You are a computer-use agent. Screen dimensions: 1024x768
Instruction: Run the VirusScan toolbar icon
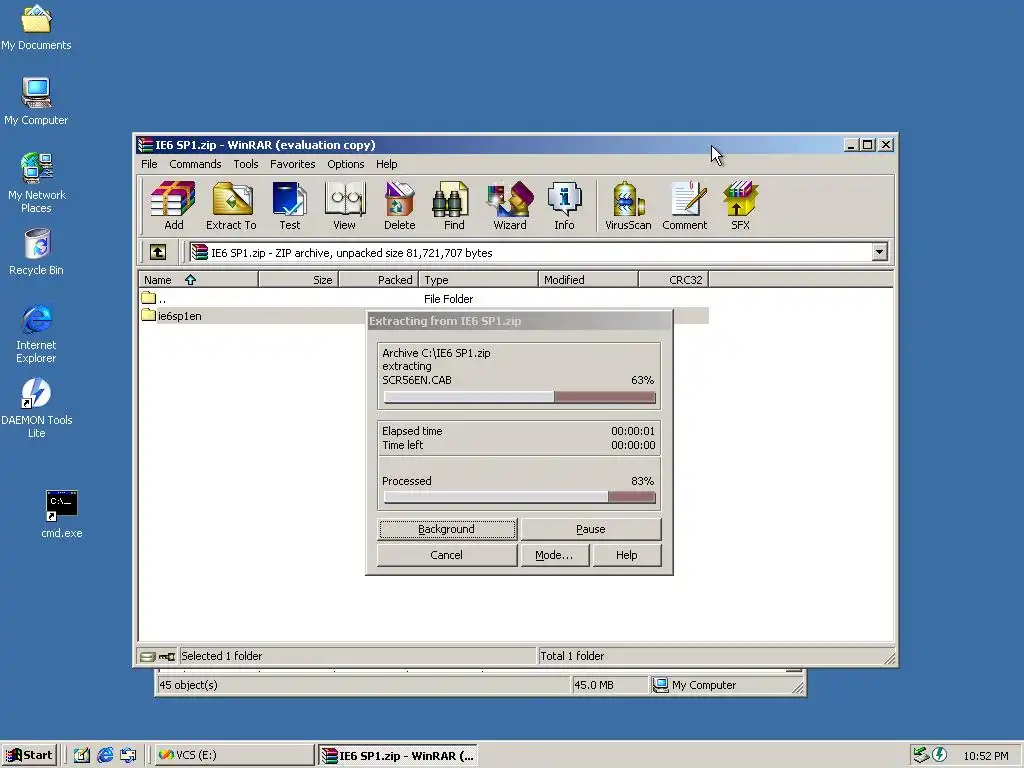click(x=628, y=206)
